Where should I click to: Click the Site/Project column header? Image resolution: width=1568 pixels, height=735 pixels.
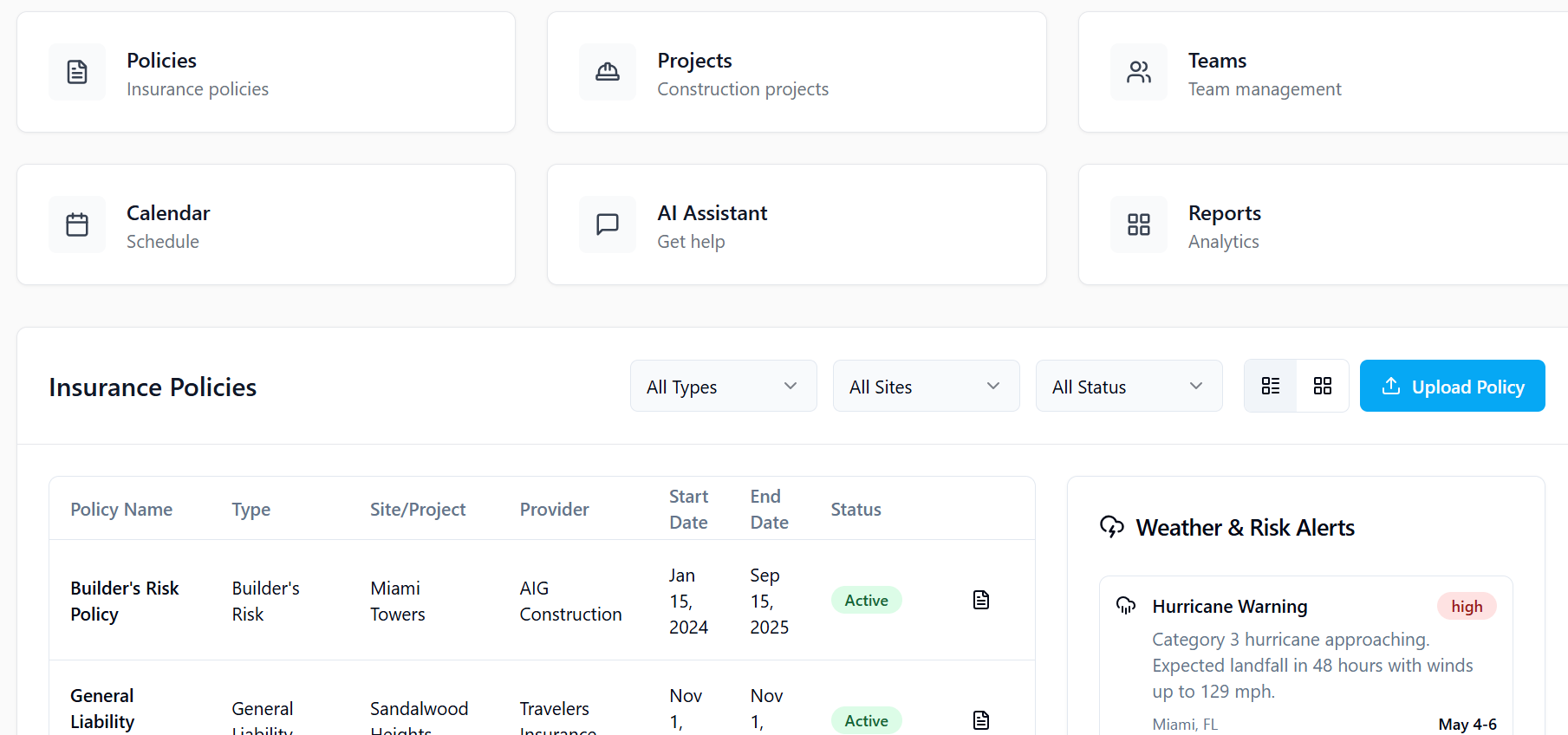[x=418, y=510]
